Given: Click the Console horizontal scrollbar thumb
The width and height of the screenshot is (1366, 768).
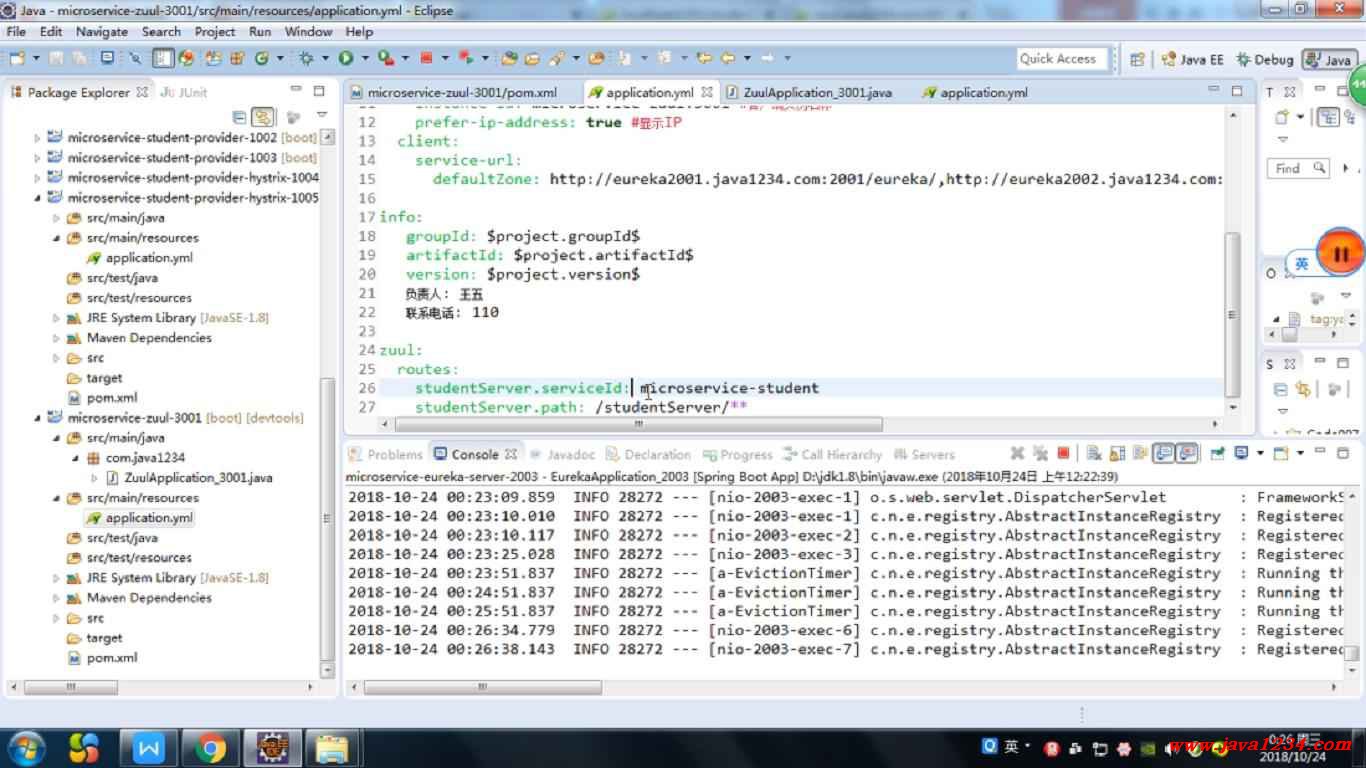Looking at the screenshot, I should pyautogui.click(x=483, y=688).
